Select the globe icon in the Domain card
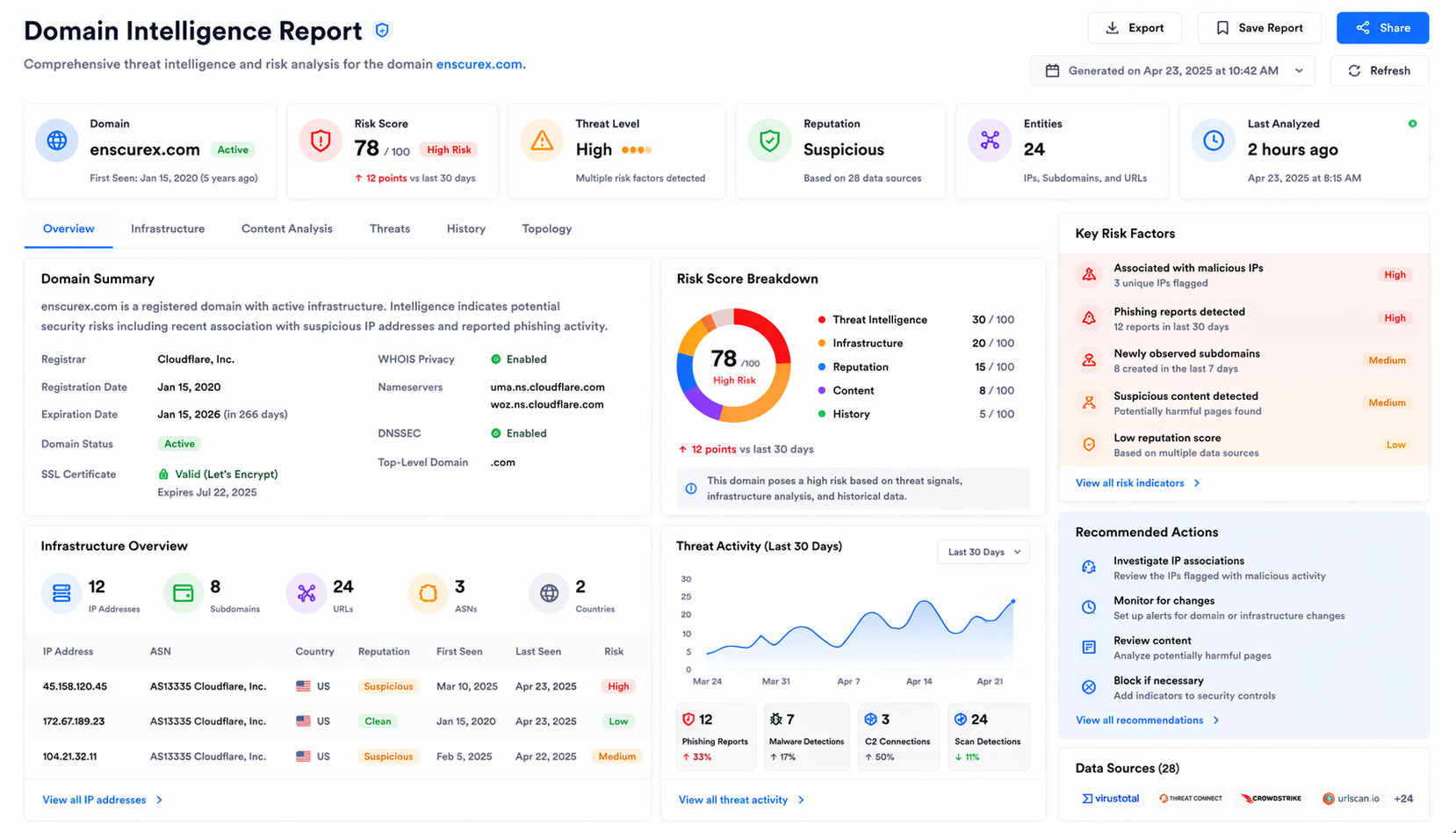 tap(56, 139)
